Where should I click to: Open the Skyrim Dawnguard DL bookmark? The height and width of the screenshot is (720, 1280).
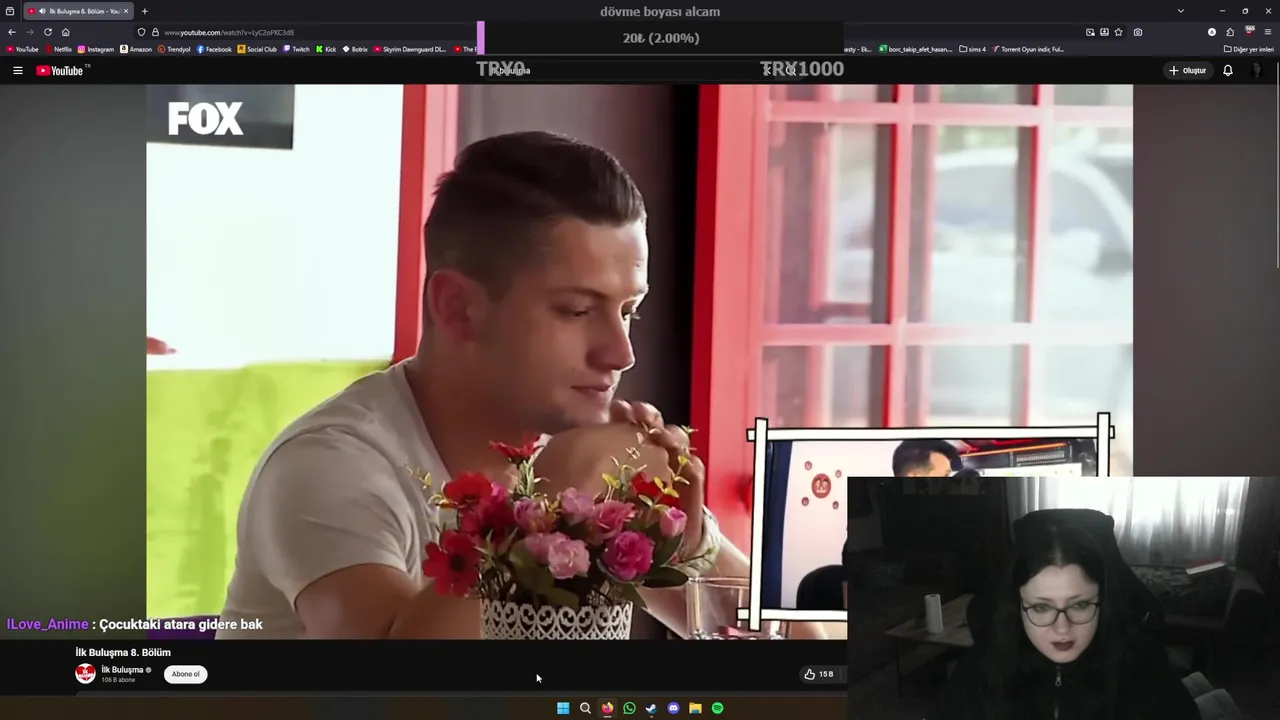(x=410, y=49)
